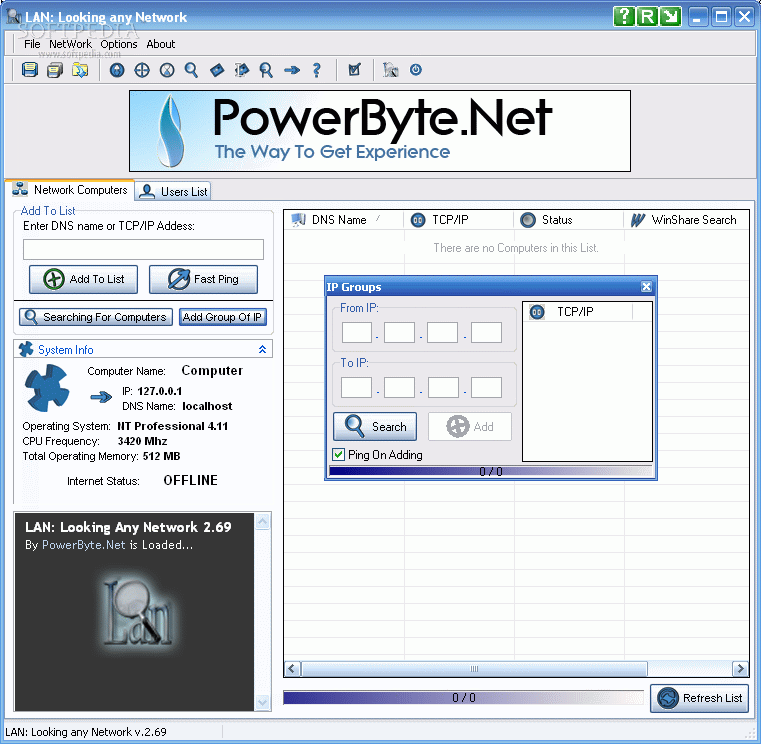Toggle the Ping On Adding checkbox
Image resolution: width=761 pixels, height=744 pixels.
pos(338,455)
